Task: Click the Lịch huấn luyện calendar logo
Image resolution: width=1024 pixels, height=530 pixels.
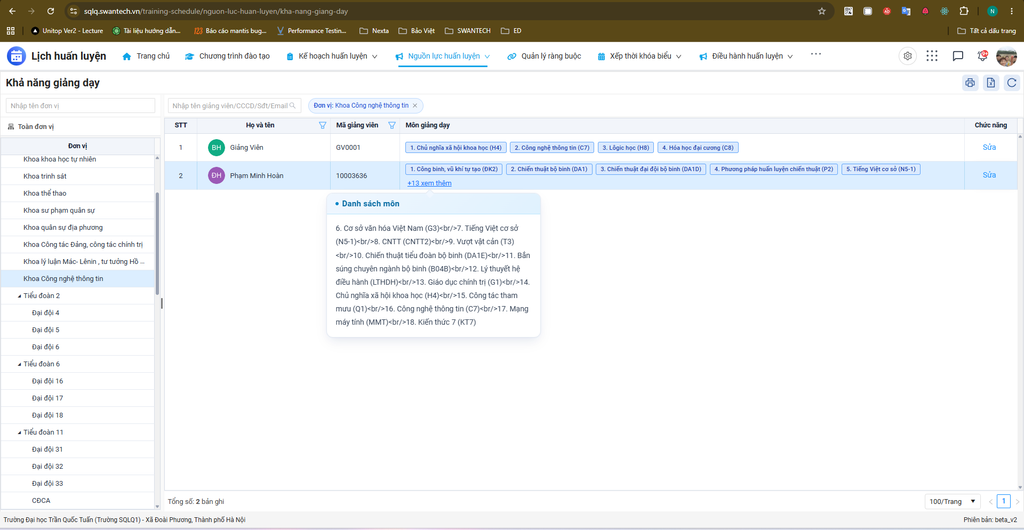Action: [x=16, y=56]
